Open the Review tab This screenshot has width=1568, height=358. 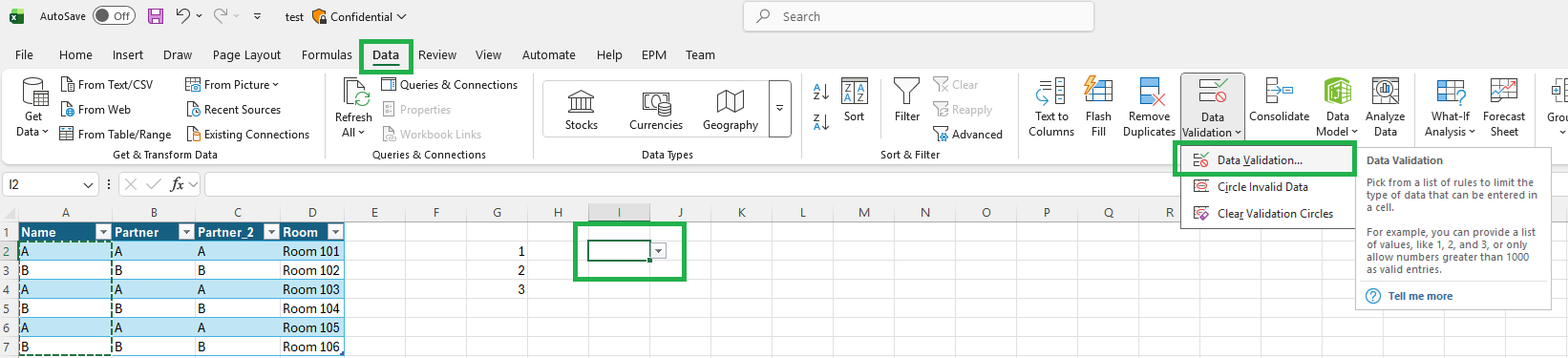437,54
